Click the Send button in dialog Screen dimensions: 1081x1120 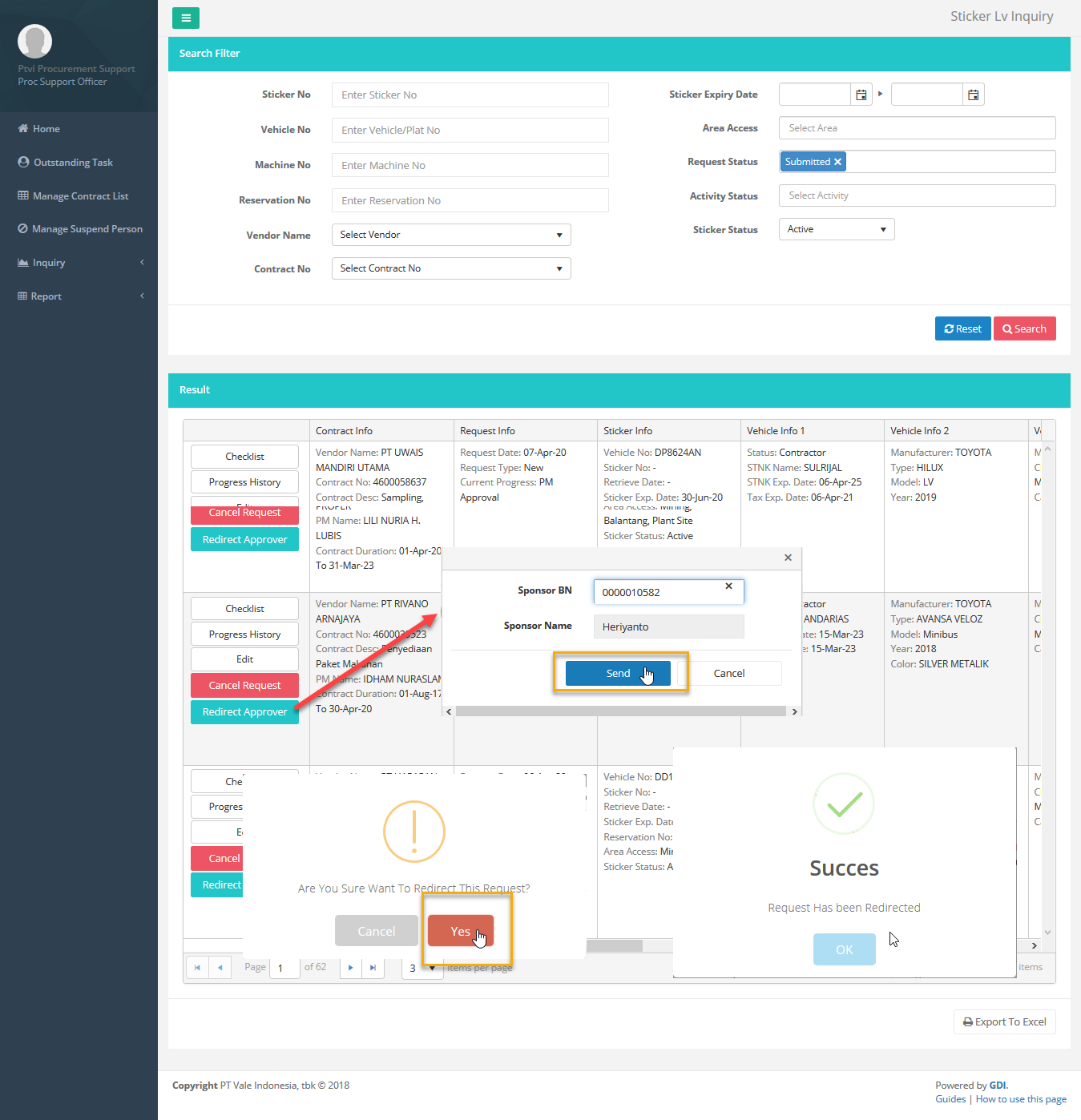(618, 674)
